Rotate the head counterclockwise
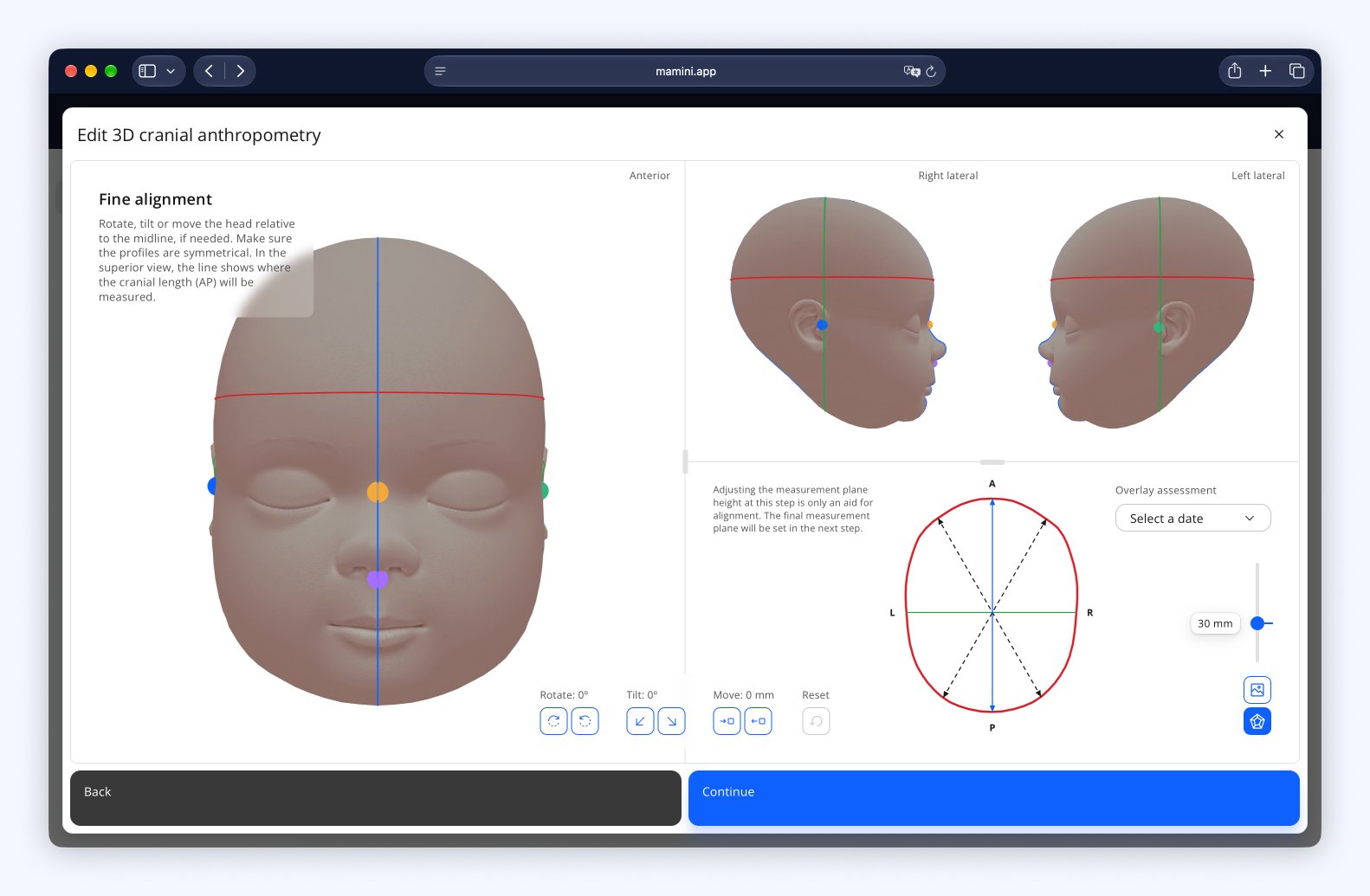1370x896 pixels. click(585, 721)
